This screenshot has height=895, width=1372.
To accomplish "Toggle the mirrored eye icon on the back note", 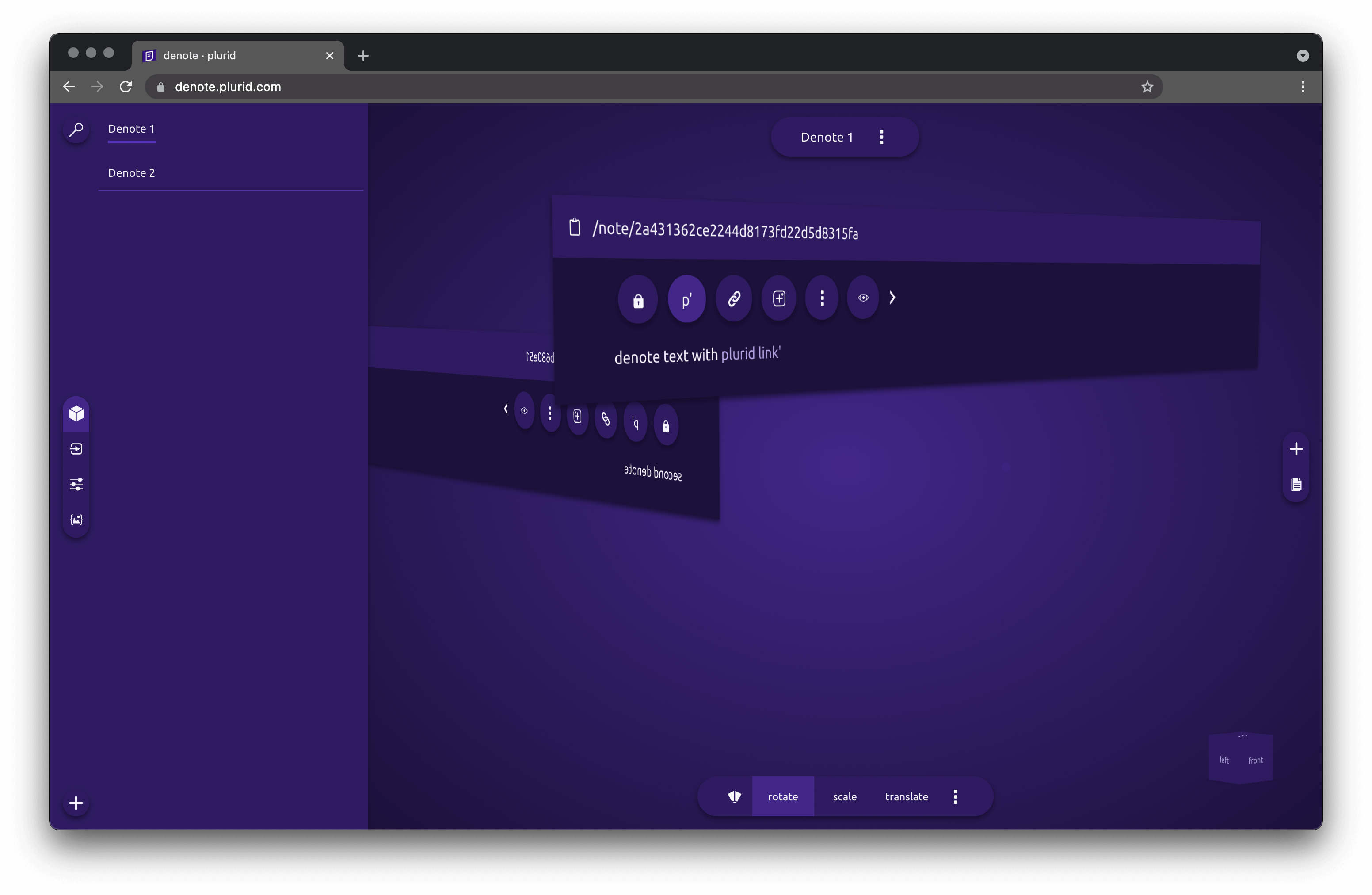I will click(524, 411).
